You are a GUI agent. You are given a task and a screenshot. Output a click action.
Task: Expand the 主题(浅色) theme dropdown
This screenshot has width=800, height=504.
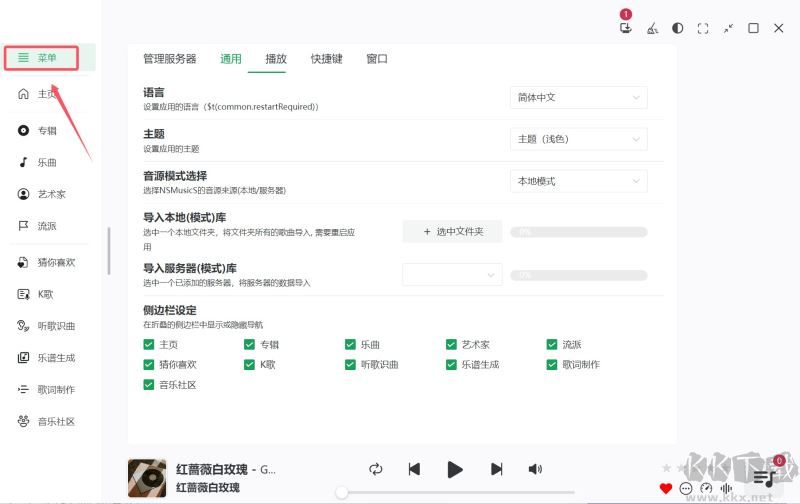tap(578, 139)
